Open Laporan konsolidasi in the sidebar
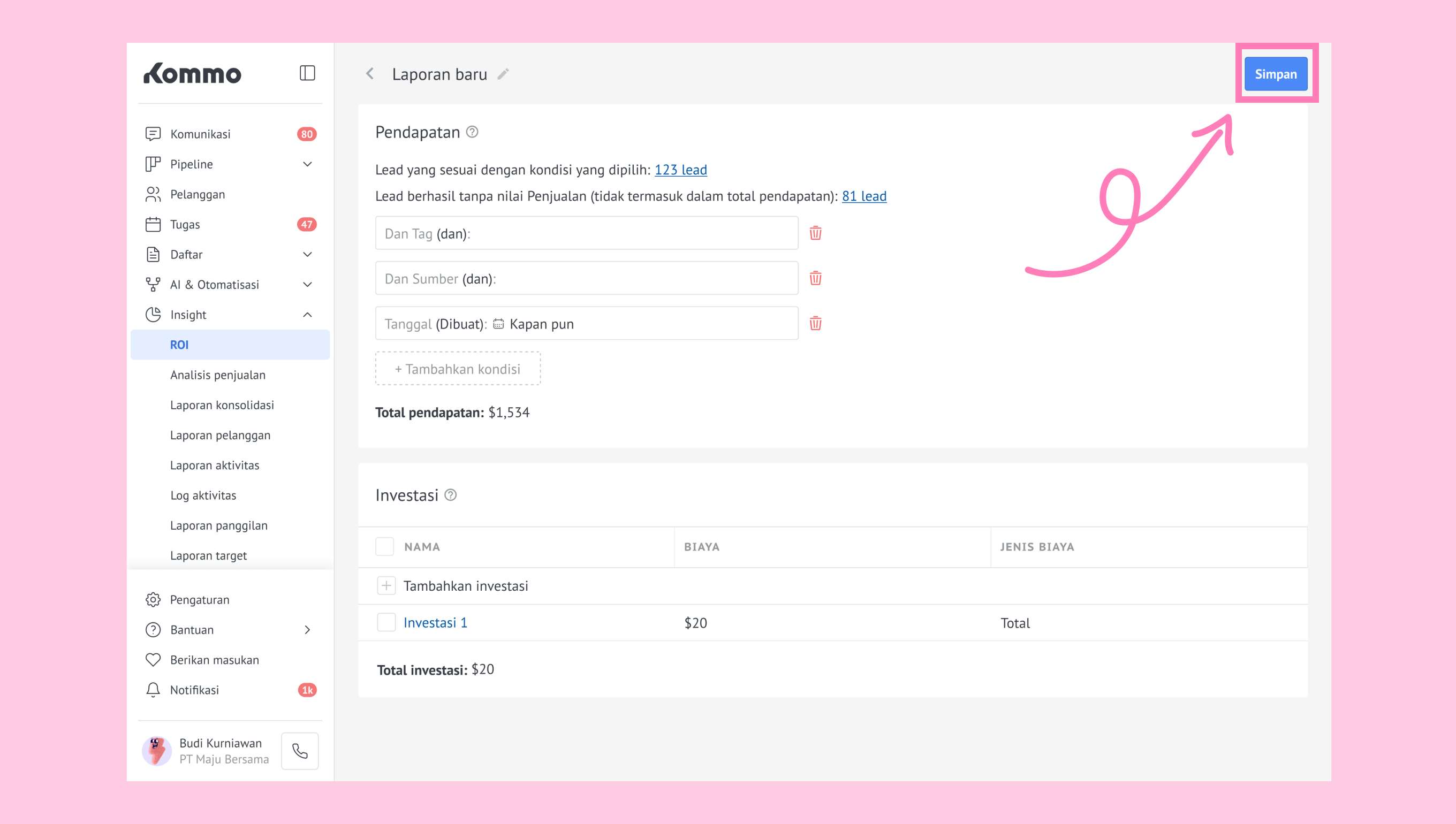The image size is (1456, 824). (x=222, y=405)
